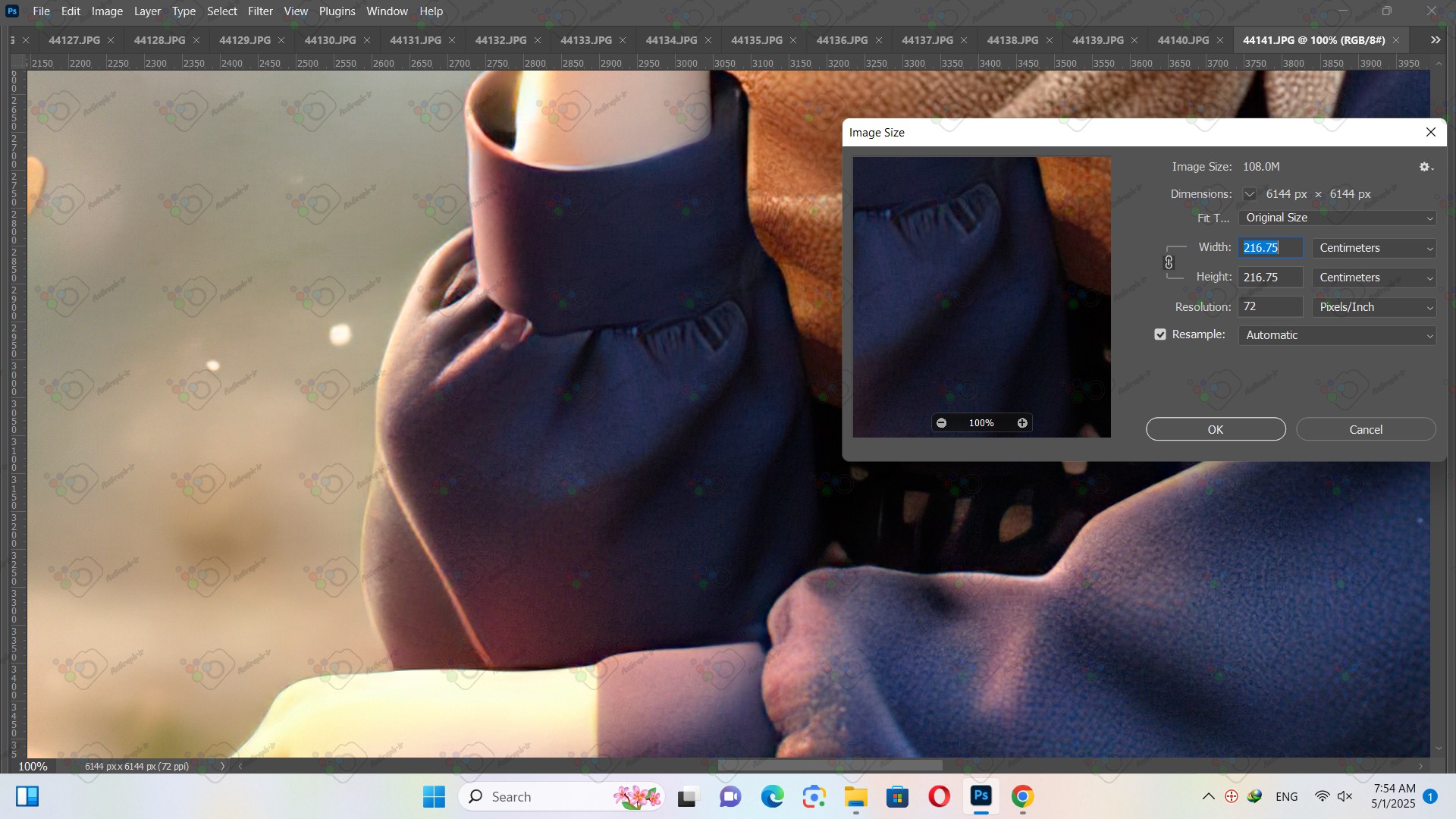Expand the Fit To Original Size dropdown
Screen dimensions: 1456x819
coord(1337,218)
